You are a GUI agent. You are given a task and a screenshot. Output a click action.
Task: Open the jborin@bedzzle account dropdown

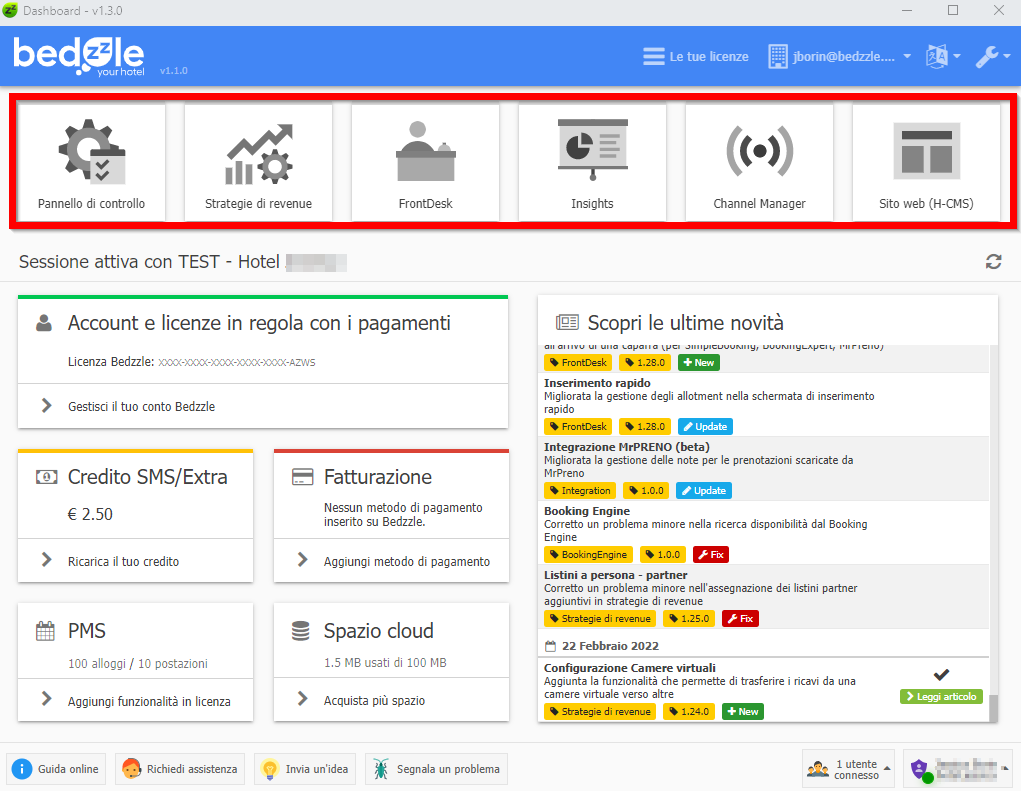click(839, 57)
